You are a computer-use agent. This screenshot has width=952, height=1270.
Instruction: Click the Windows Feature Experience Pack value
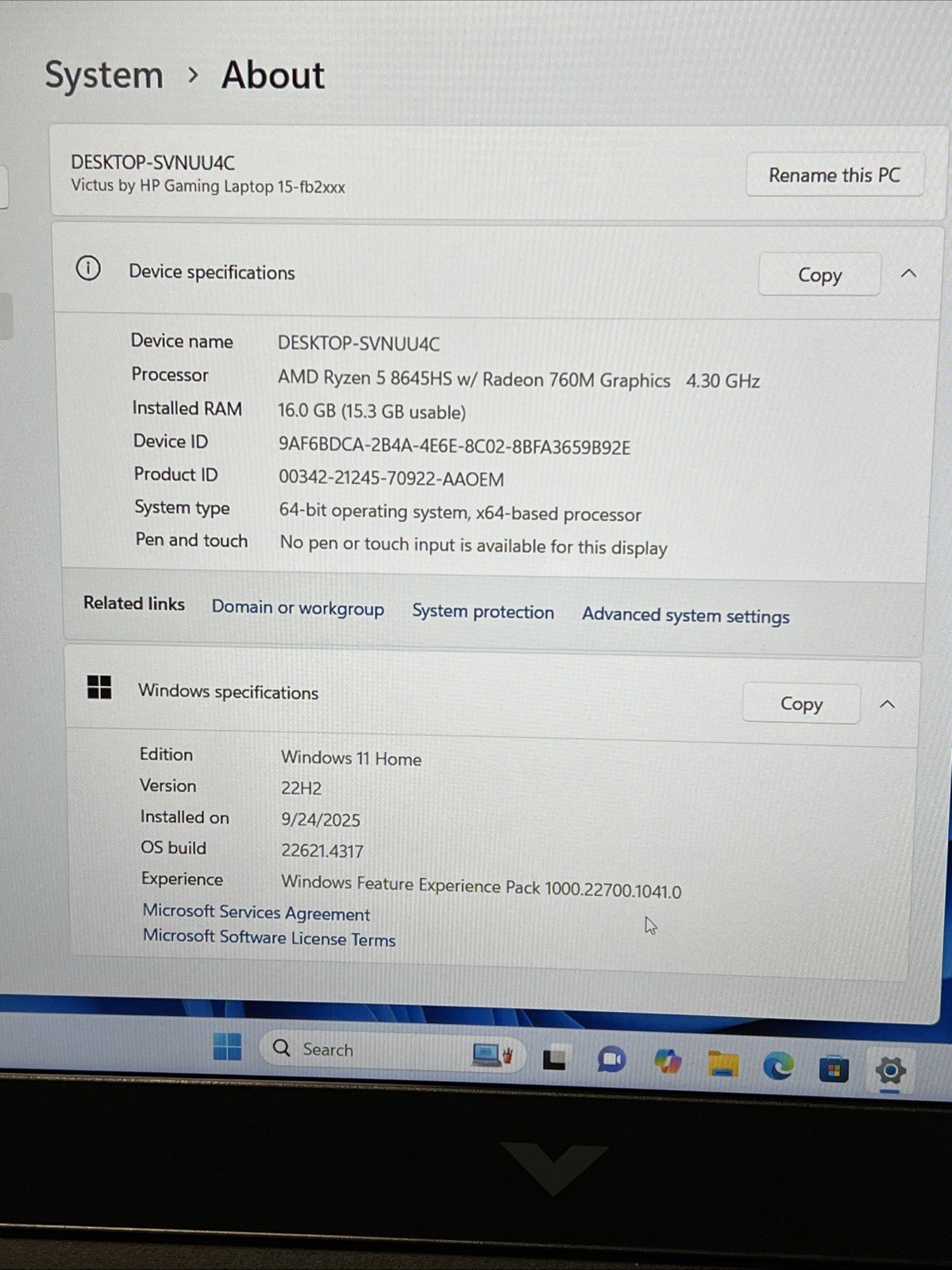(x=481, y=886)
